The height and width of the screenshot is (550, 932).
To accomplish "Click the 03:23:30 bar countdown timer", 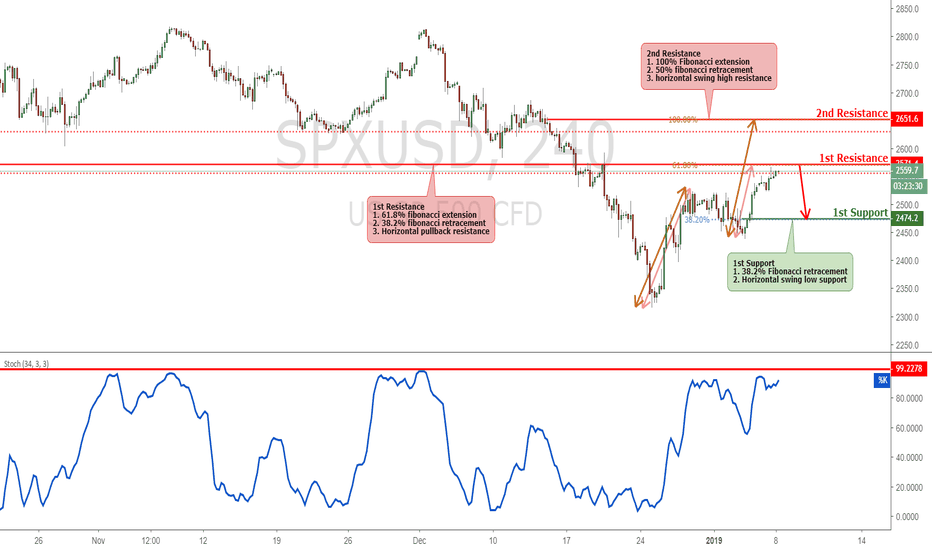I will 909,187.
